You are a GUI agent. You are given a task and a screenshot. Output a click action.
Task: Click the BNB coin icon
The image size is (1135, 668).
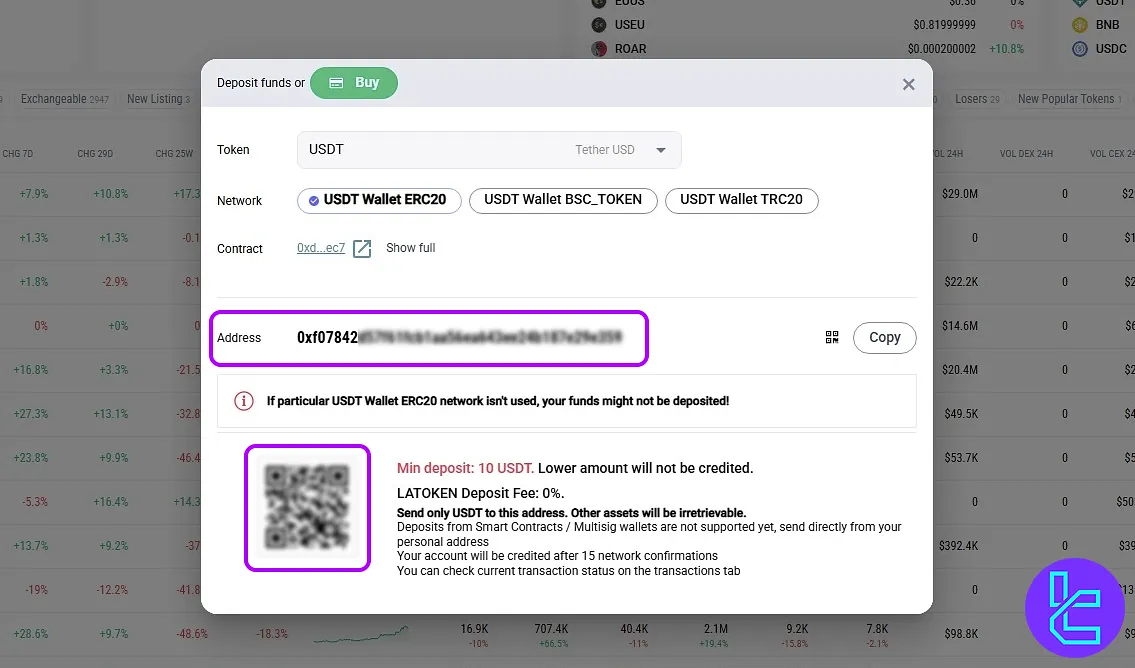point(1079,25)
